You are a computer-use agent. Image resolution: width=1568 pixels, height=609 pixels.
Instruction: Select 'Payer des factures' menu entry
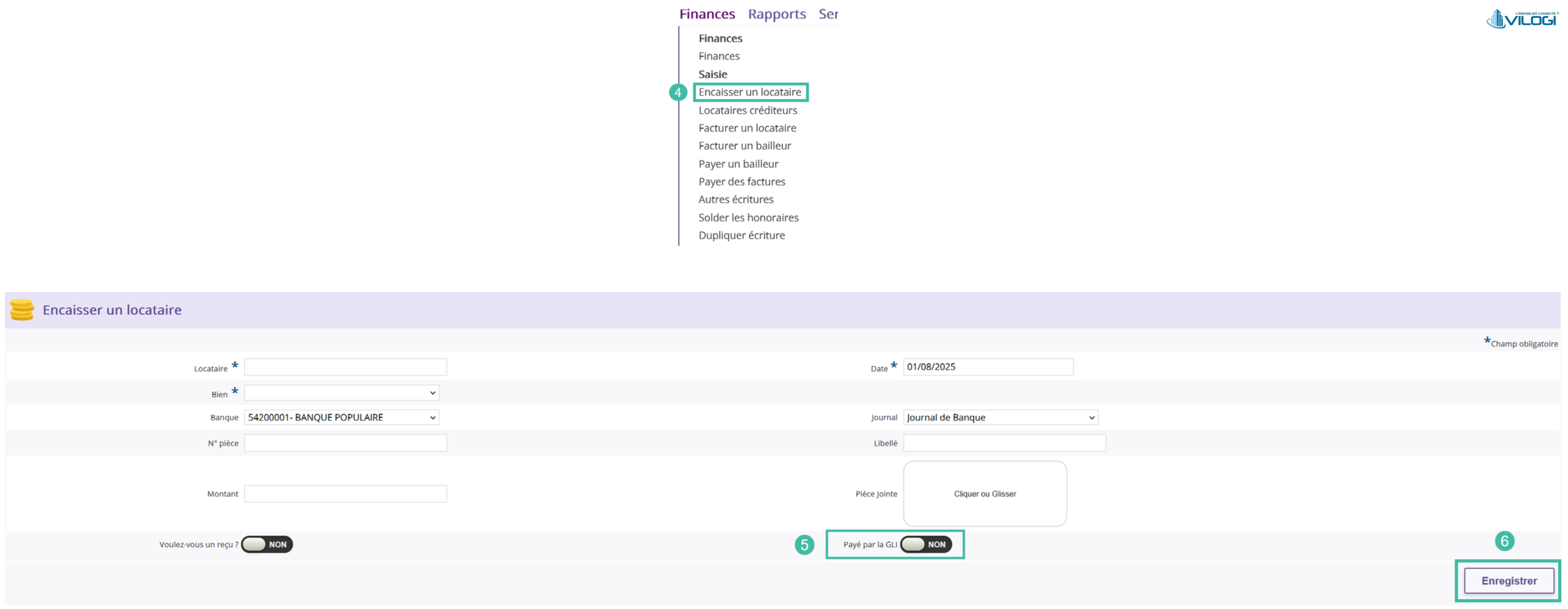point(741,182)
